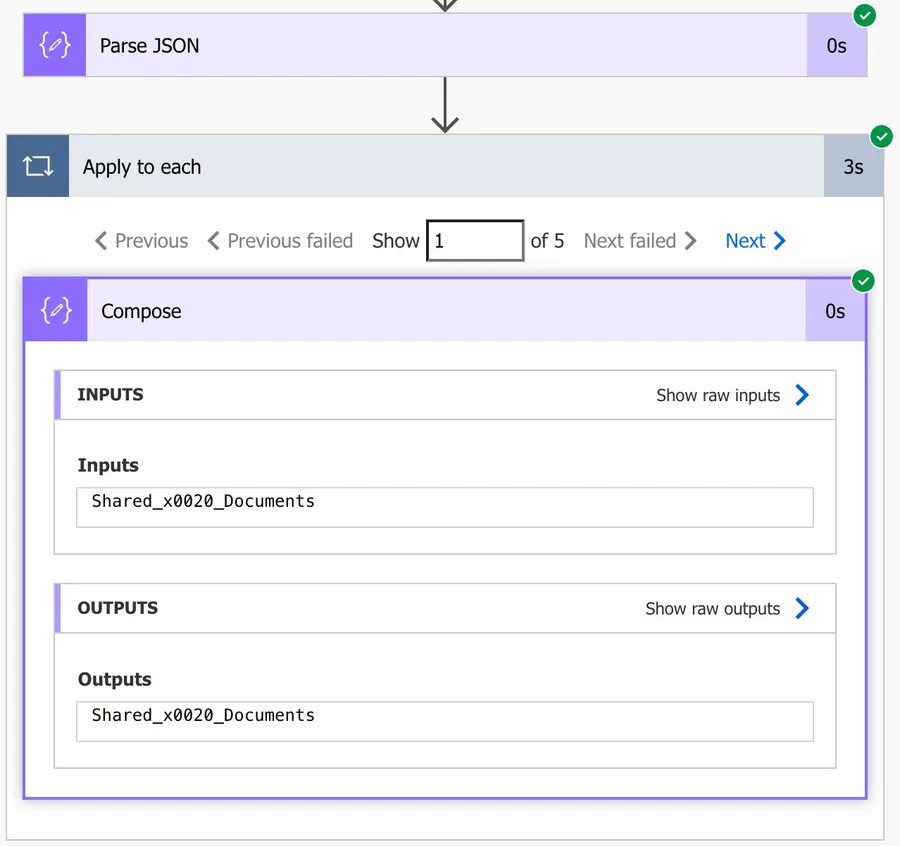Jump to Next failed iteration

point(640,241)
